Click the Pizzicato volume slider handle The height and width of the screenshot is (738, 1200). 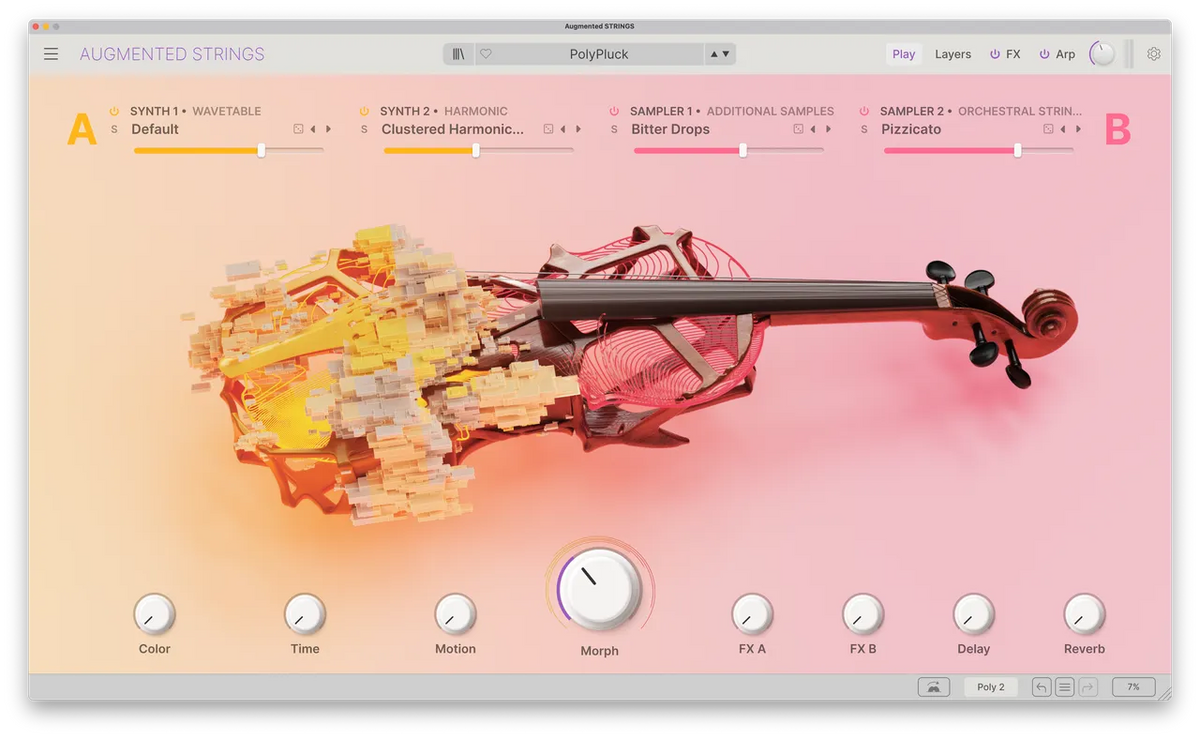1017,150
